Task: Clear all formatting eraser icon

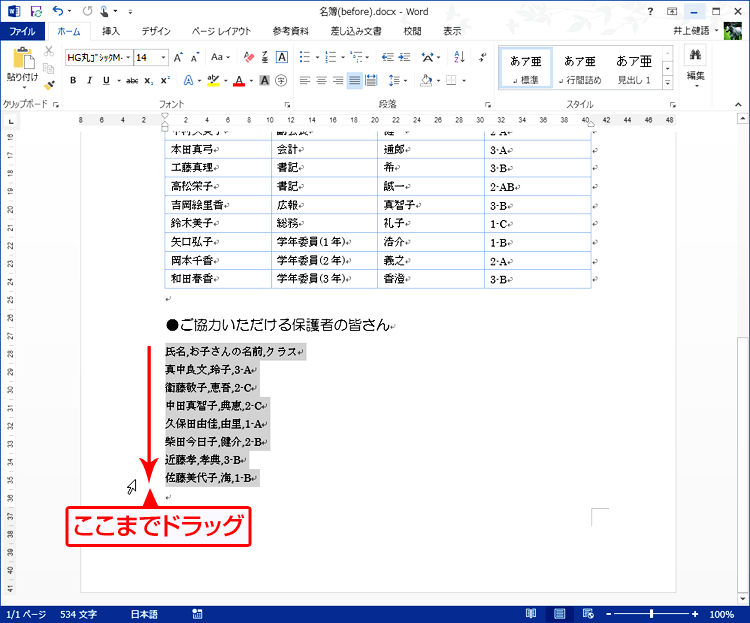Action: [x=249, y=57]
